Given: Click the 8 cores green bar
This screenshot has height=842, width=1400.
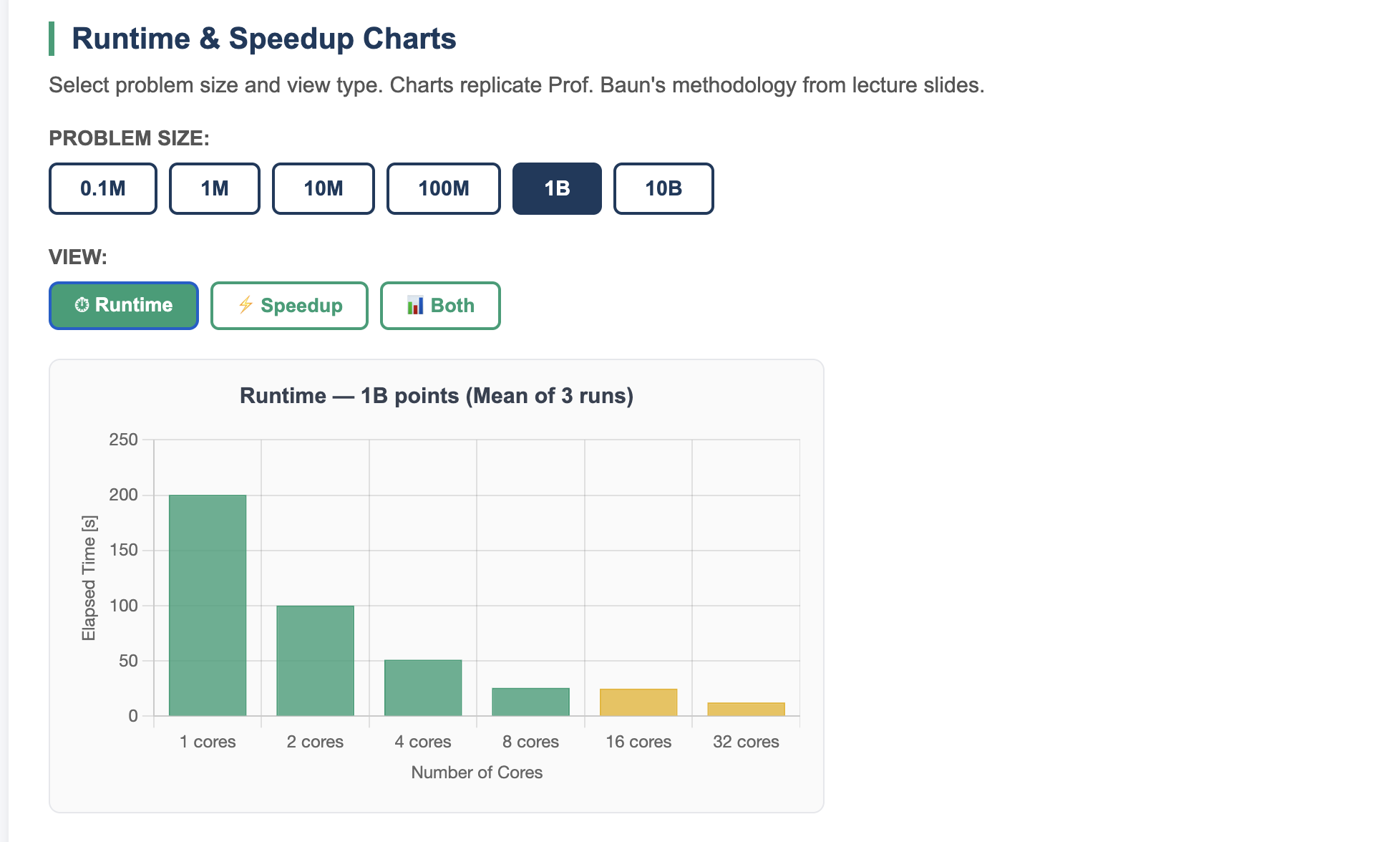Looking at the screenshot, I should point(531,702).
